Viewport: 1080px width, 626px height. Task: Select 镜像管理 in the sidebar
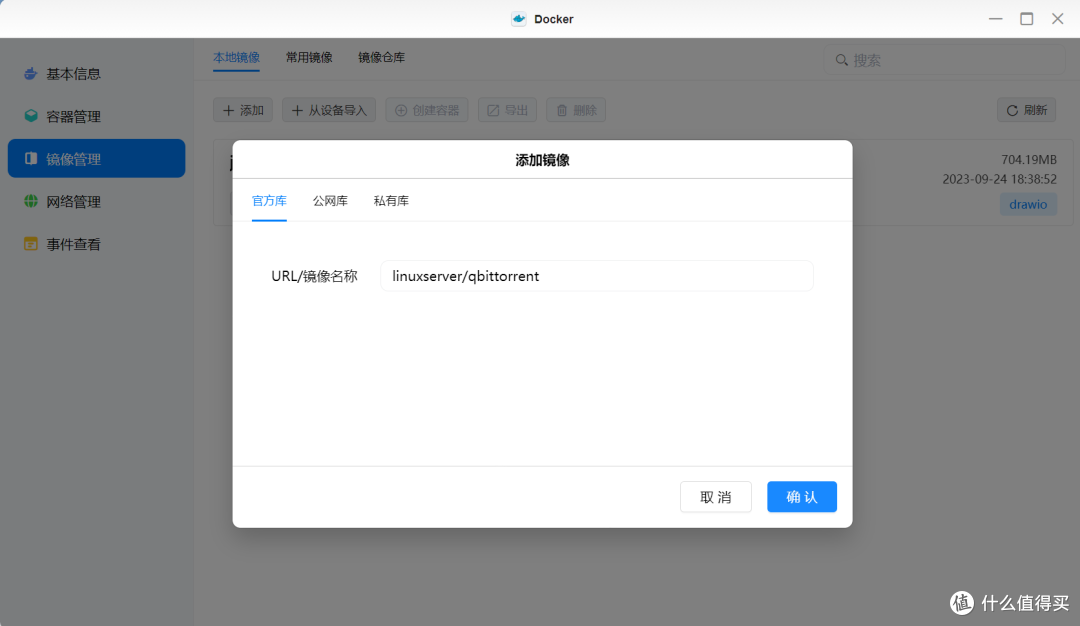pos(96,158)
